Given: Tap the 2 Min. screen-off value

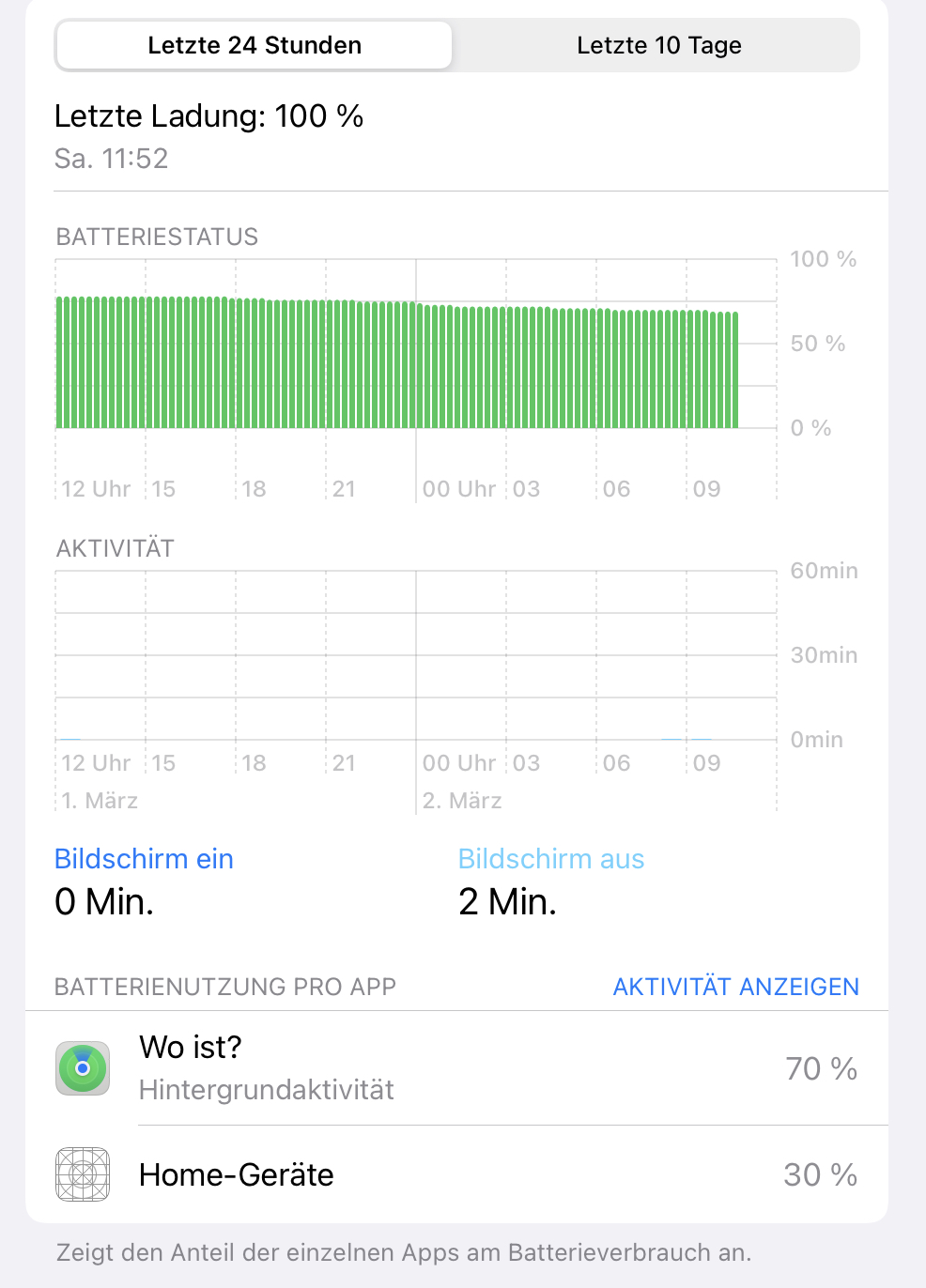Looking at the screenshot, I should tap(507, 902).
